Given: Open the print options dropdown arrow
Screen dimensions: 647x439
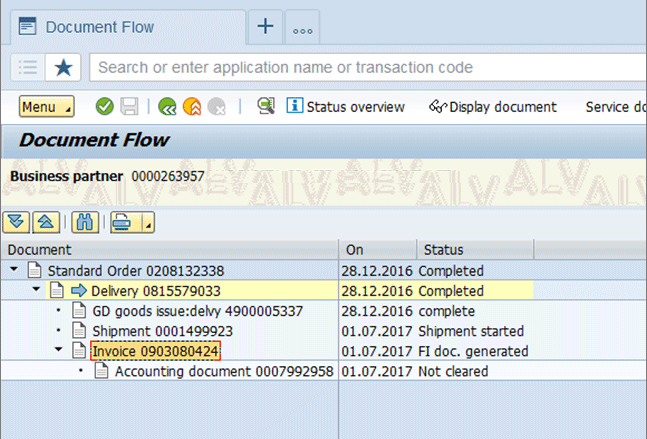Looking at the screenshot, I should click(148, 223).
